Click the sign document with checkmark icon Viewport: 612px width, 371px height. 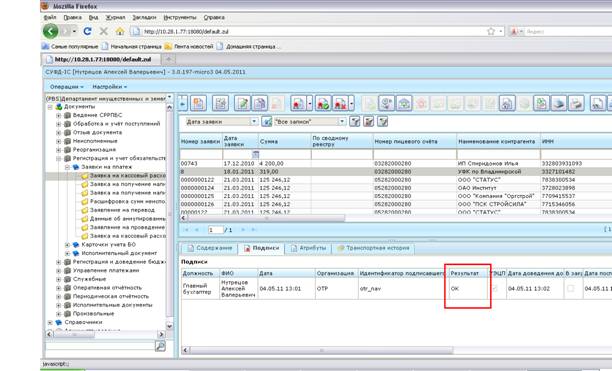323,103
